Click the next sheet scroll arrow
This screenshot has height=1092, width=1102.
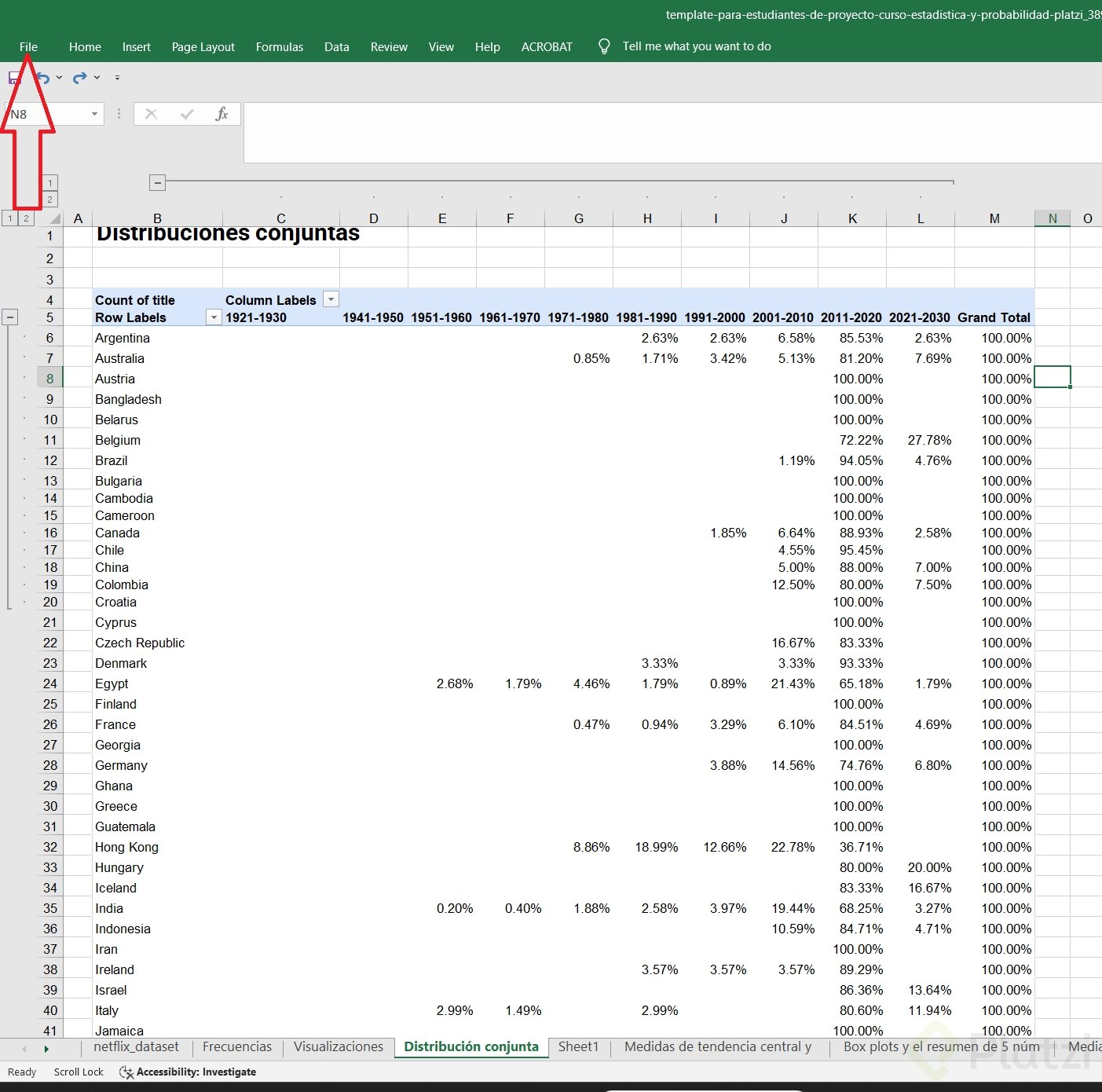tap(46, 1048)
